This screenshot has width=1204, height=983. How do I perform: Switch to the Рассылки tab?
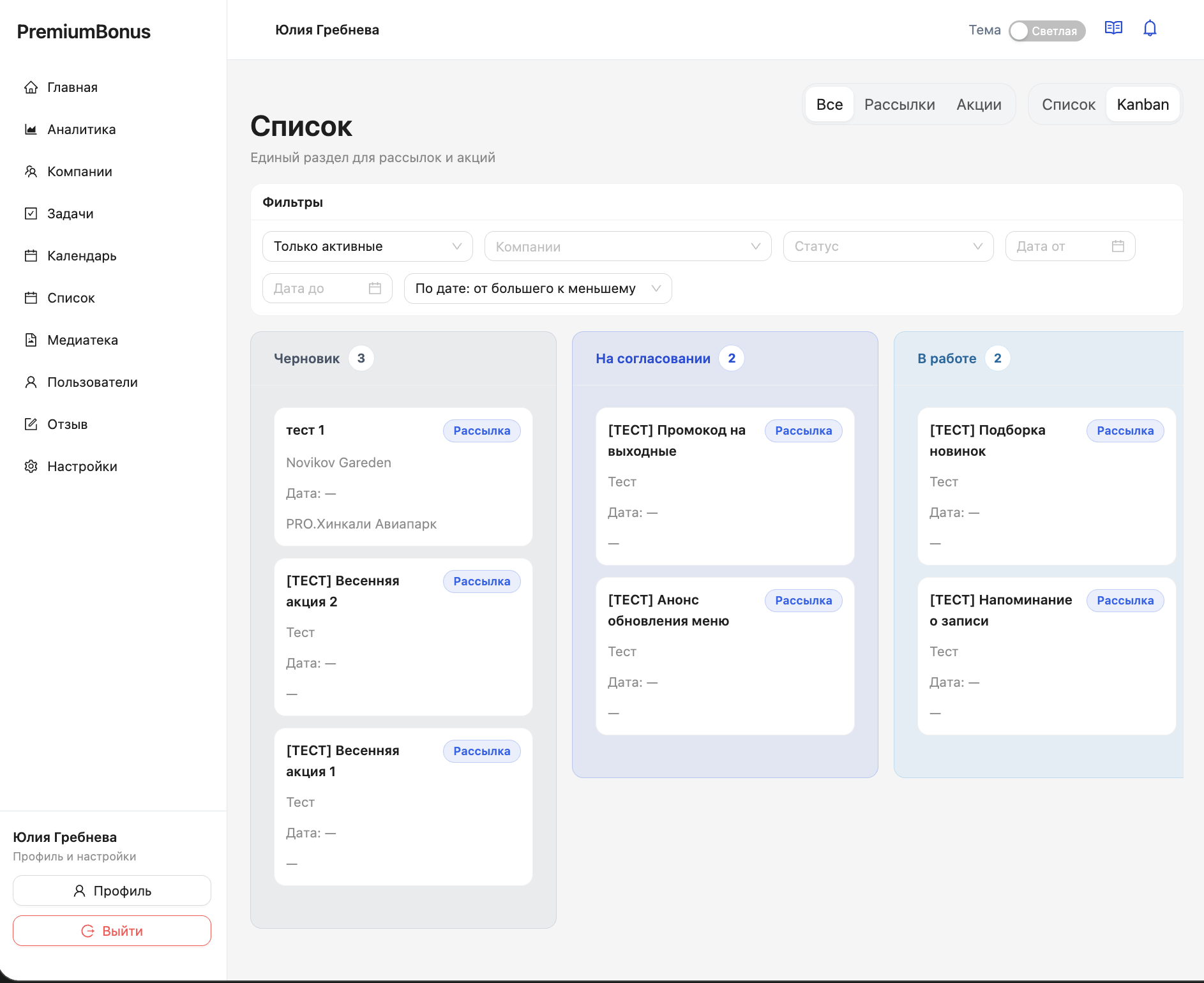(x=899, y=105)
